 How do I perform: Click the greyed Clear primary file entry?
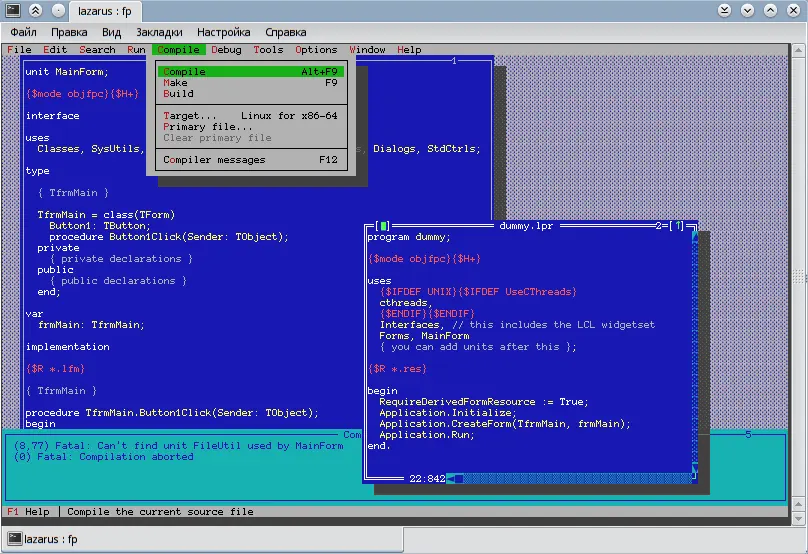(251, 138)
